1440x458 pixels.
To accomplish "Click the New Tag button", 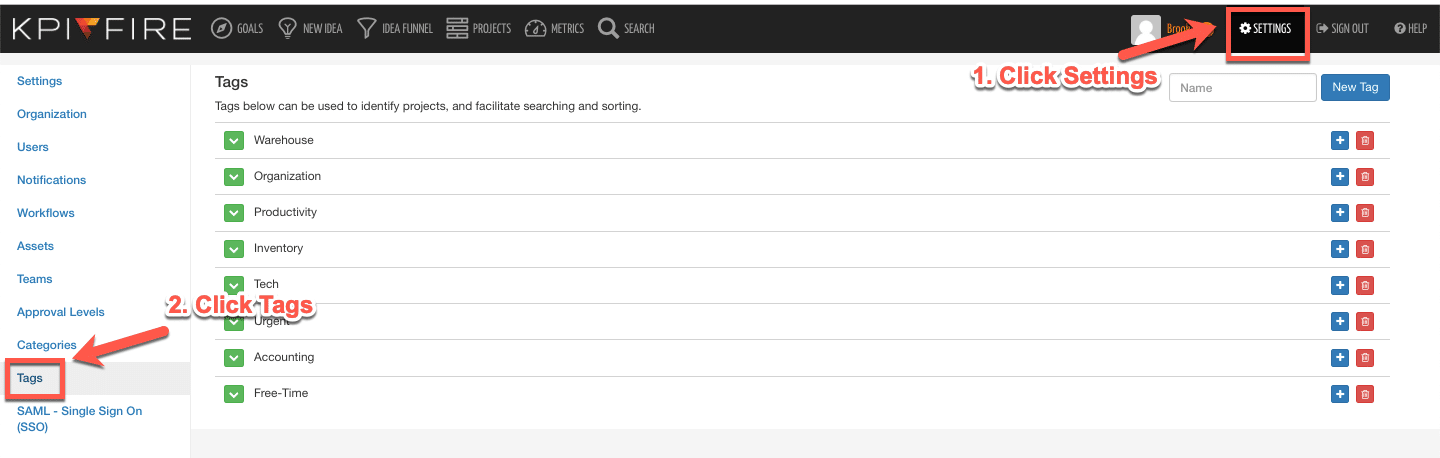I will pyautogui.click(x=1355, y=87).
